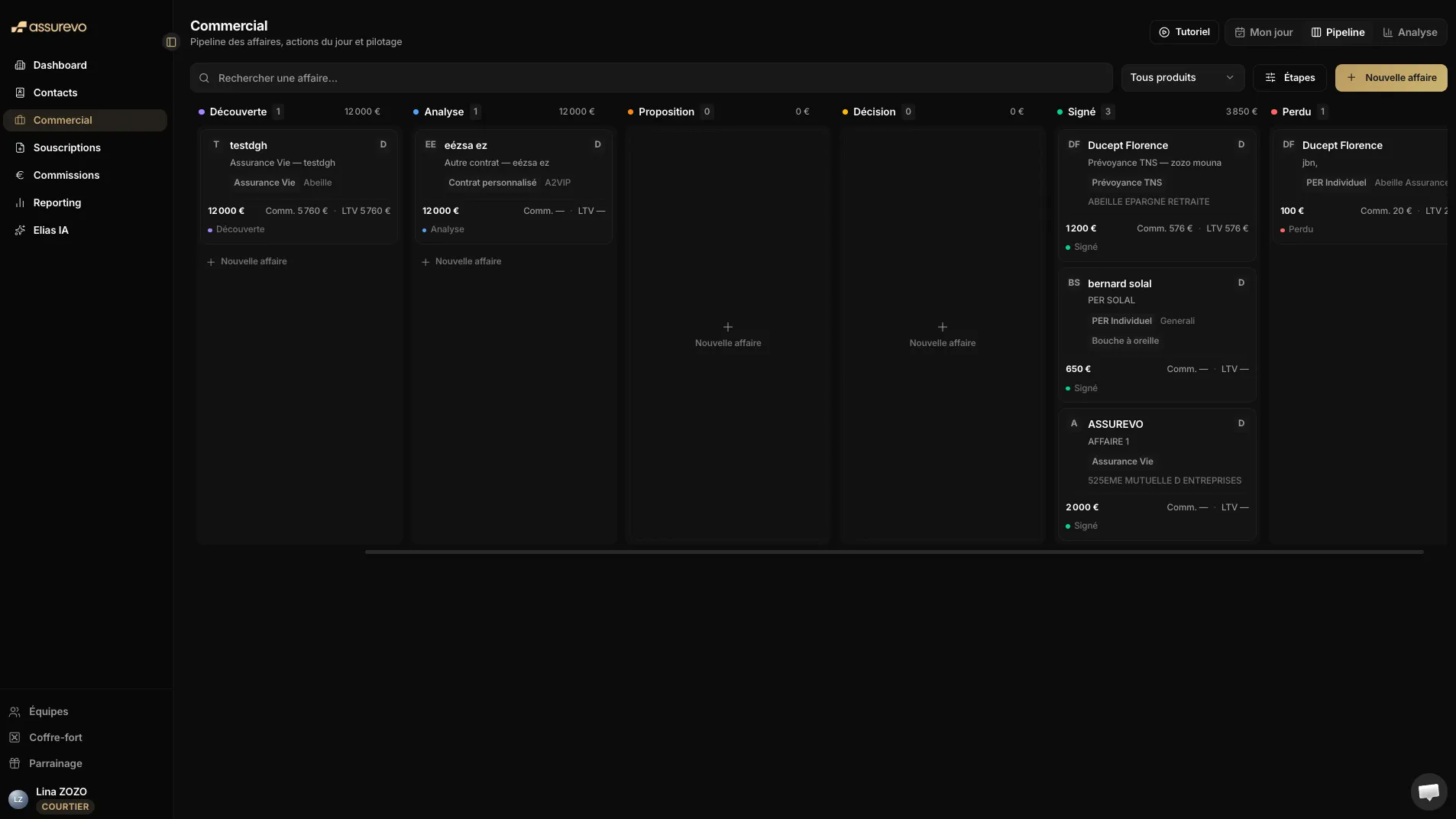Click the Décision column header
Screen dimensions: 1456x819
(874, 112)
